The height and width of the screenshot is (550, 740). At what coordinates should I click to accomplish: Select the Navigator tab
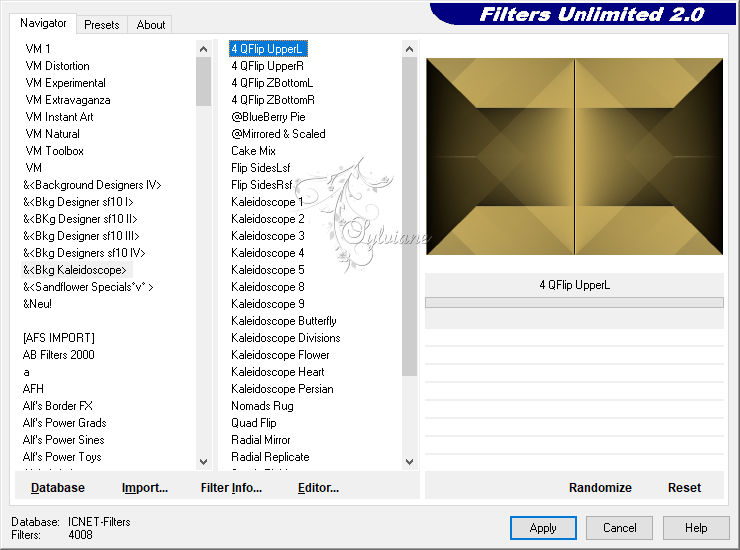[x=43, y=23]
